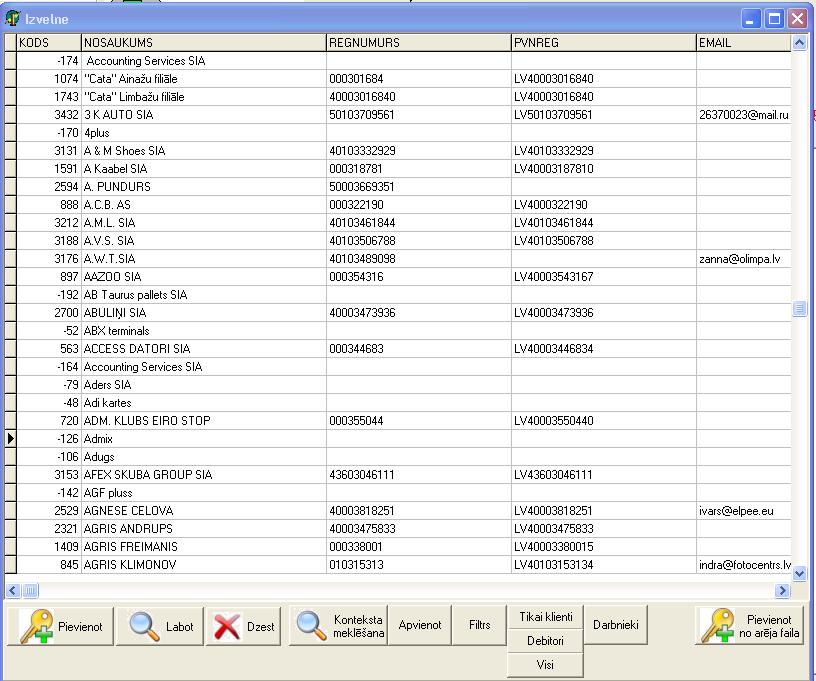Viewport: 816px width, 681px height.
Task: Click email indra@fotocentrs.lv
Action: coord(745,565)
